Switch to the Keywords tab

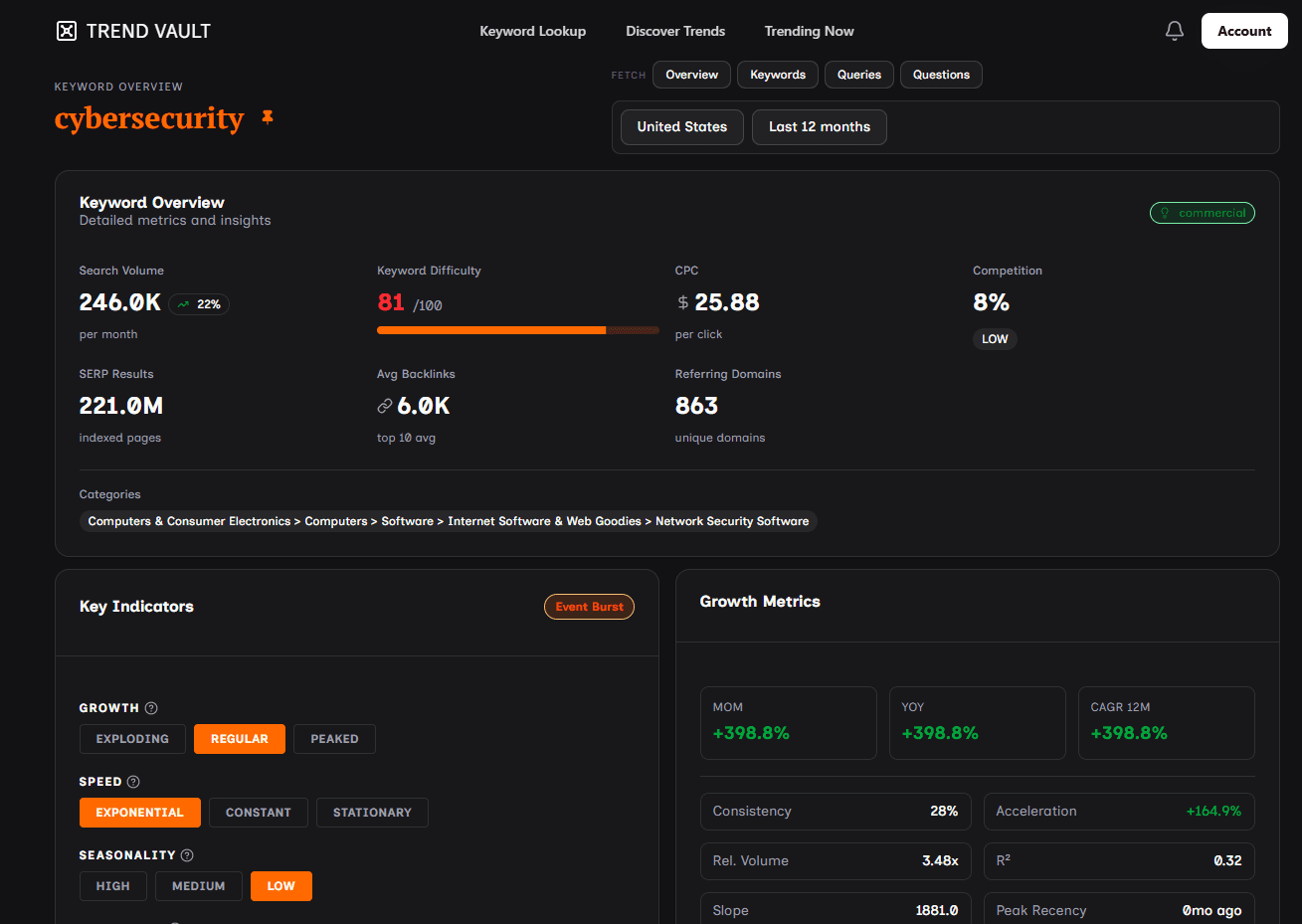(778, 75)
